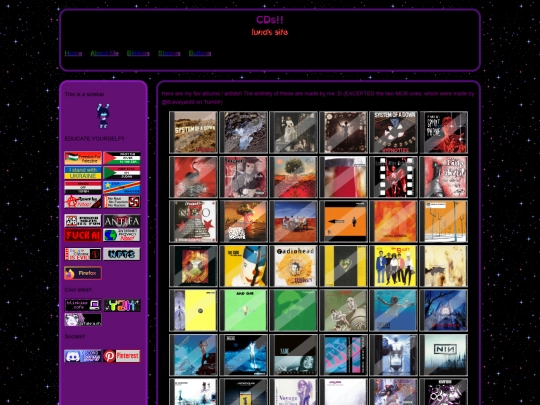Screen dimensions: 540x405
Task: Select the Radiohead Pablo Honey CD
Action: coord(293,266)
